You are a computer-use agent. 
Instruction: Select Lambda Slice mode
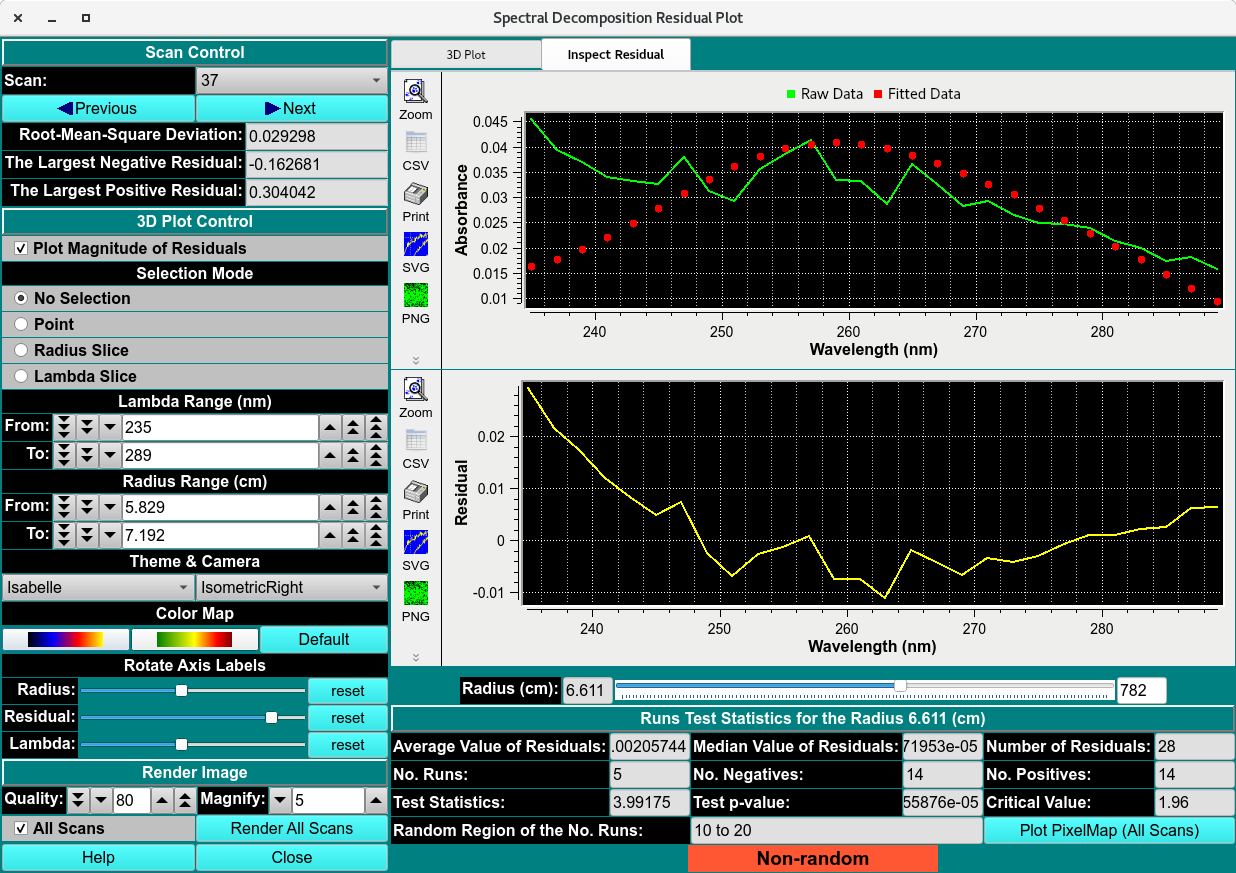pyautogui.click(x=21, y=376)
